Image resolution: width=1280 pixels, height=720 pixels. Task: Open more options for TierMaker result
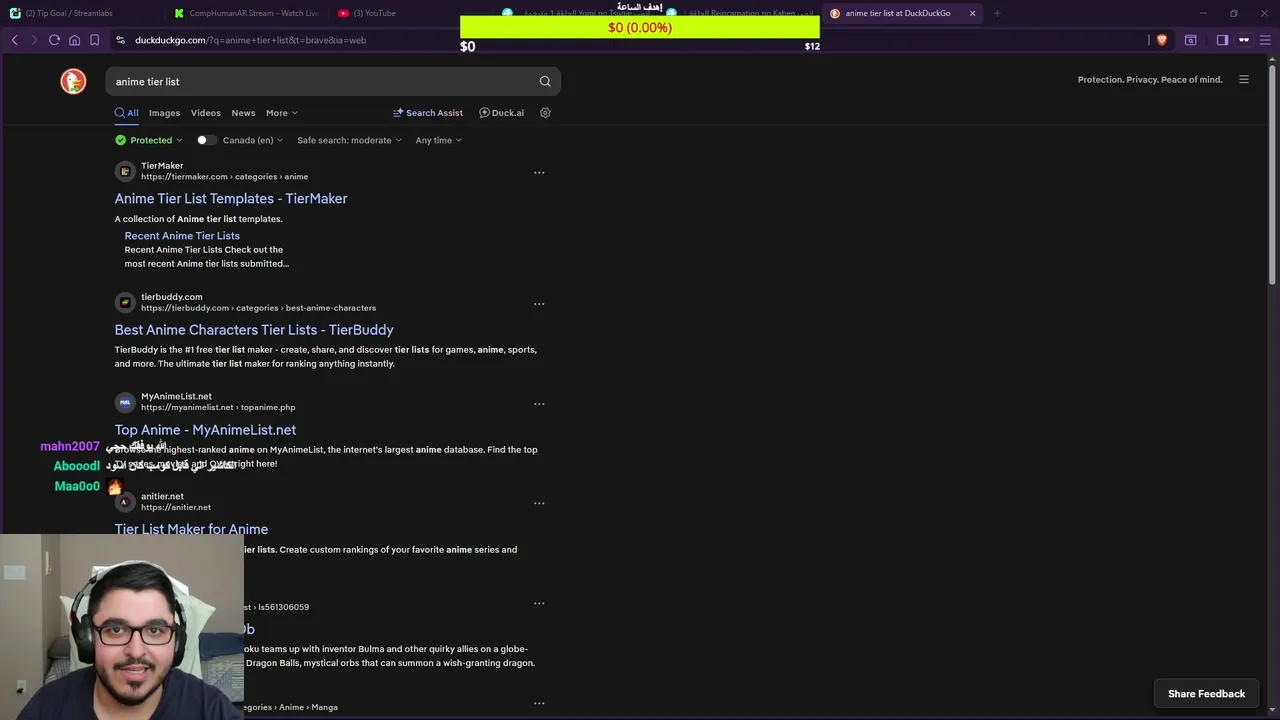point(539,173)
